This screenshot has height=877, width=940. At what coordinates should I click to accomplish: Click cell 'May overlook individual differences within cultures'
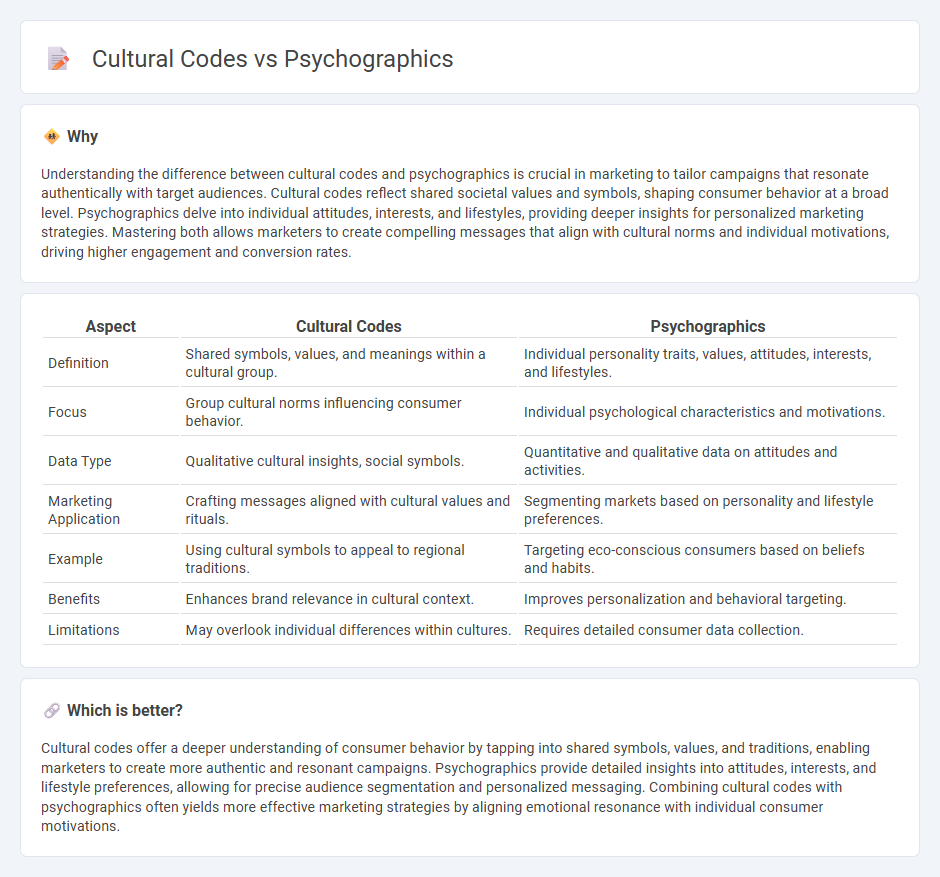click(348, 630)
